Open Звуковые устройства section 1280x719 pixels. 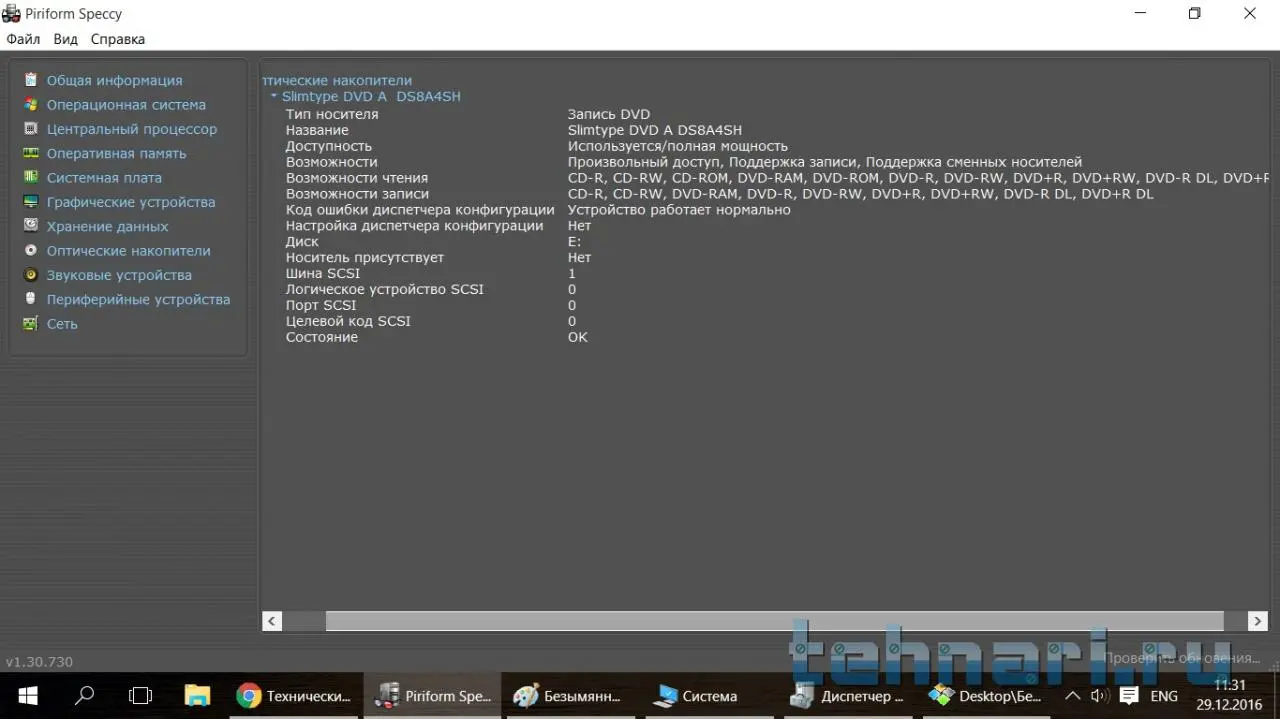(x=119, y=275)
